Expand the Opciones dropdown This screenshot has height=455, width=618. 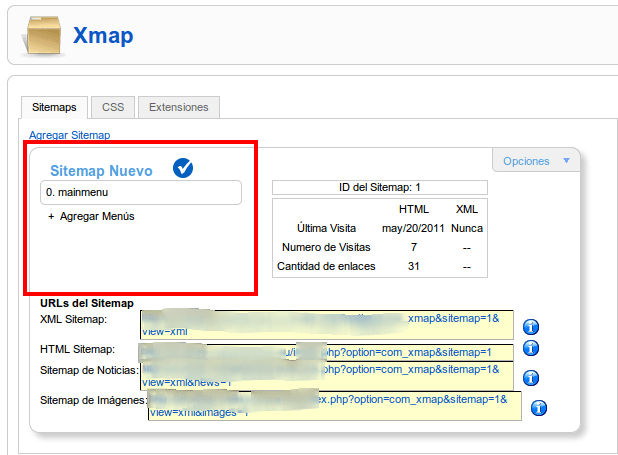point(536,161)
